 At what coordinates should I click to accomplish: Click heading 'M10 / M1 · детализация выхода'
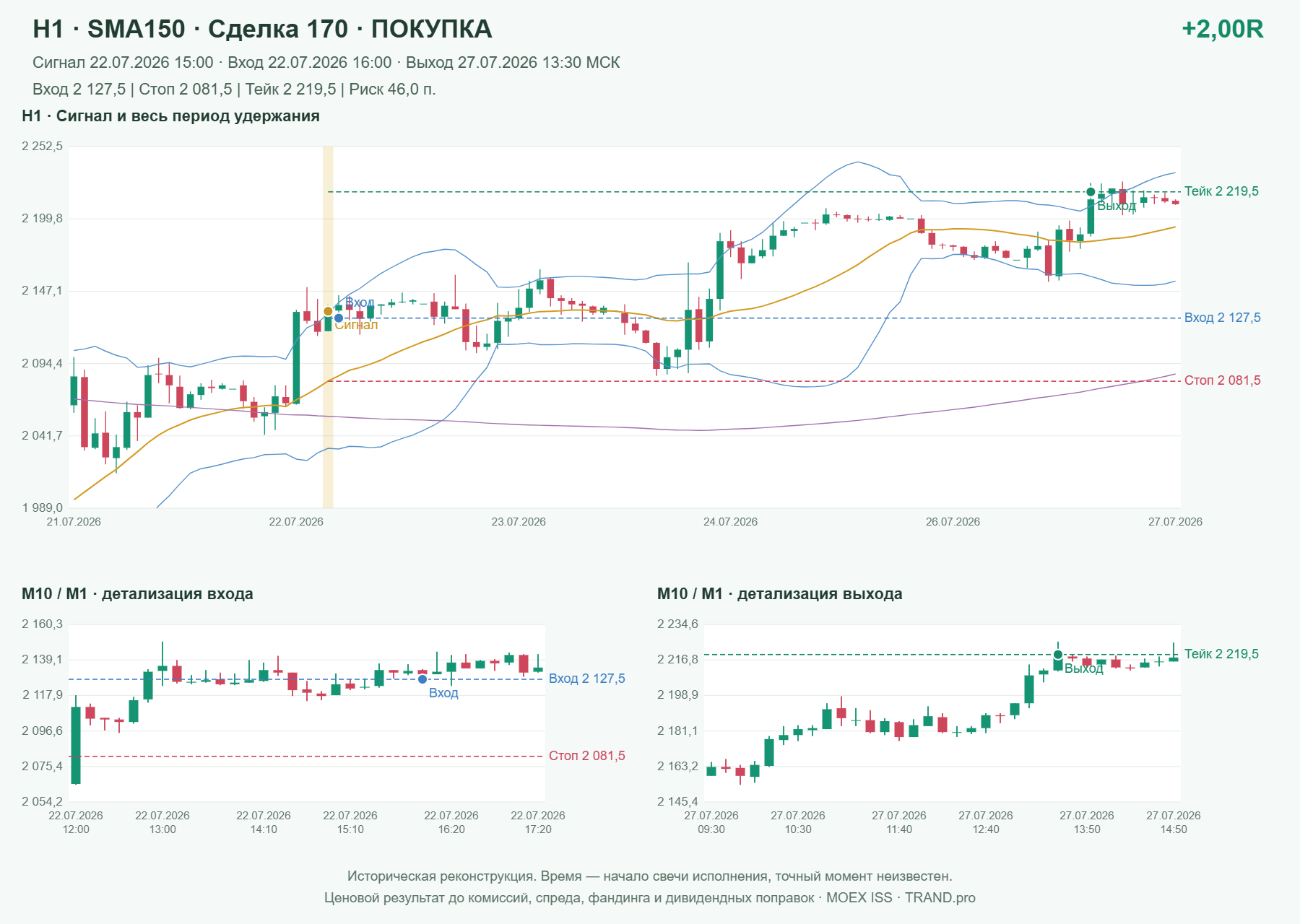click(779, 594)
